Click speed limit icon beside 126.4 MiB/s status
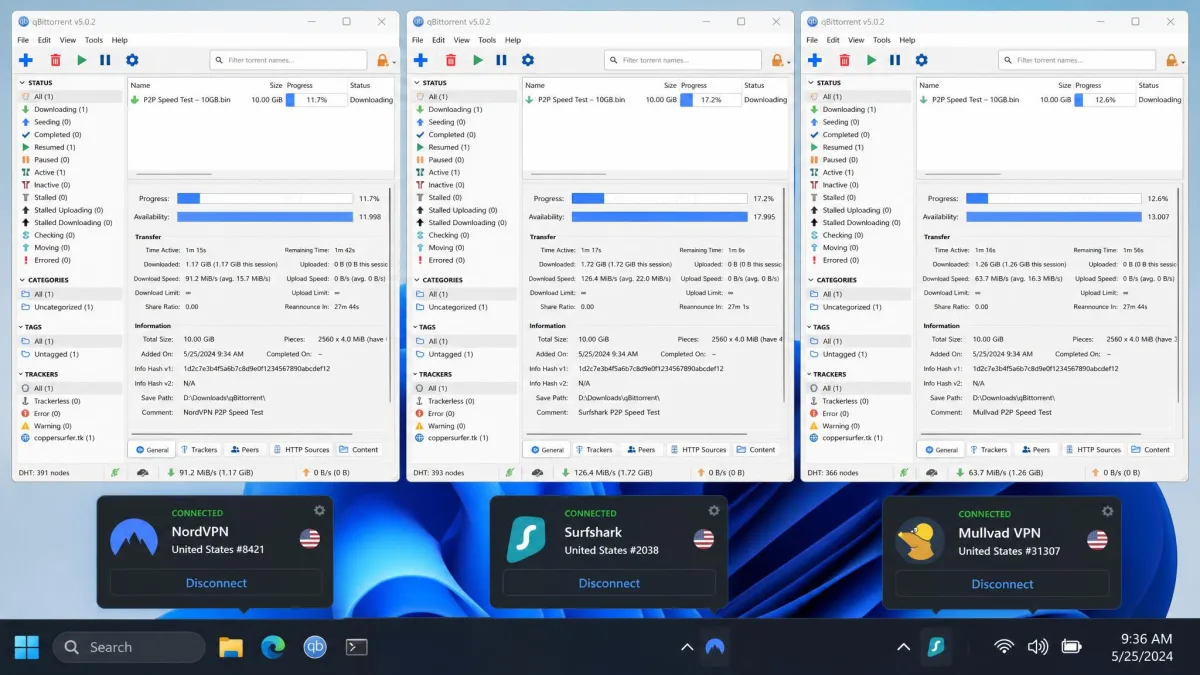 coord(538,472)
